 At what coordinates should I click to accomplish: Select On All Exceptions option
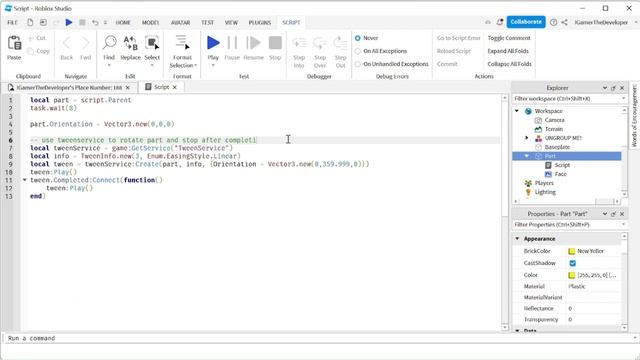[x=358, y=51]
